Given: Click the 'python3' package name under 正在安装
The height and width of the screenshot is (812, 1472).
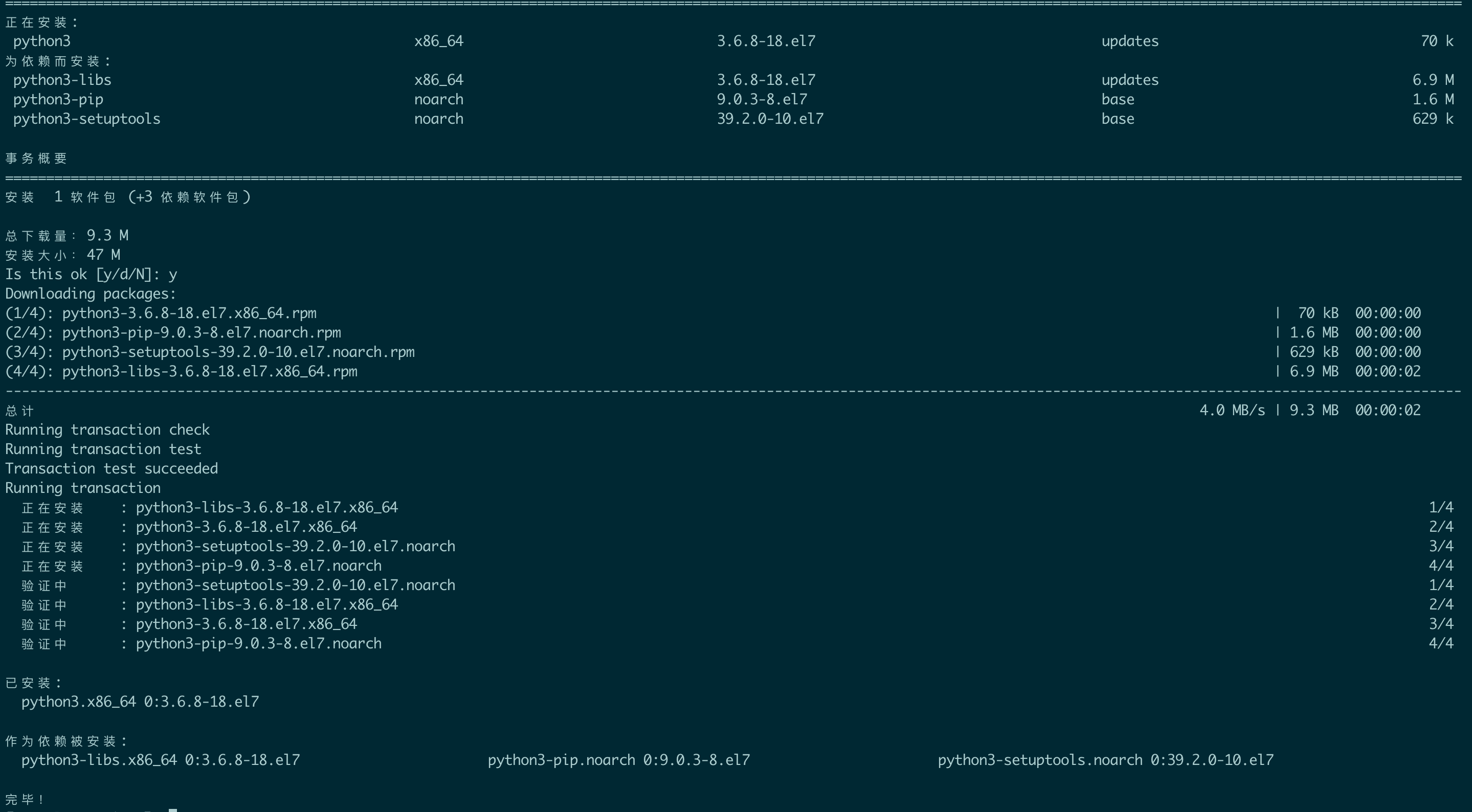Looking at the screenshot, I should 42,41.
